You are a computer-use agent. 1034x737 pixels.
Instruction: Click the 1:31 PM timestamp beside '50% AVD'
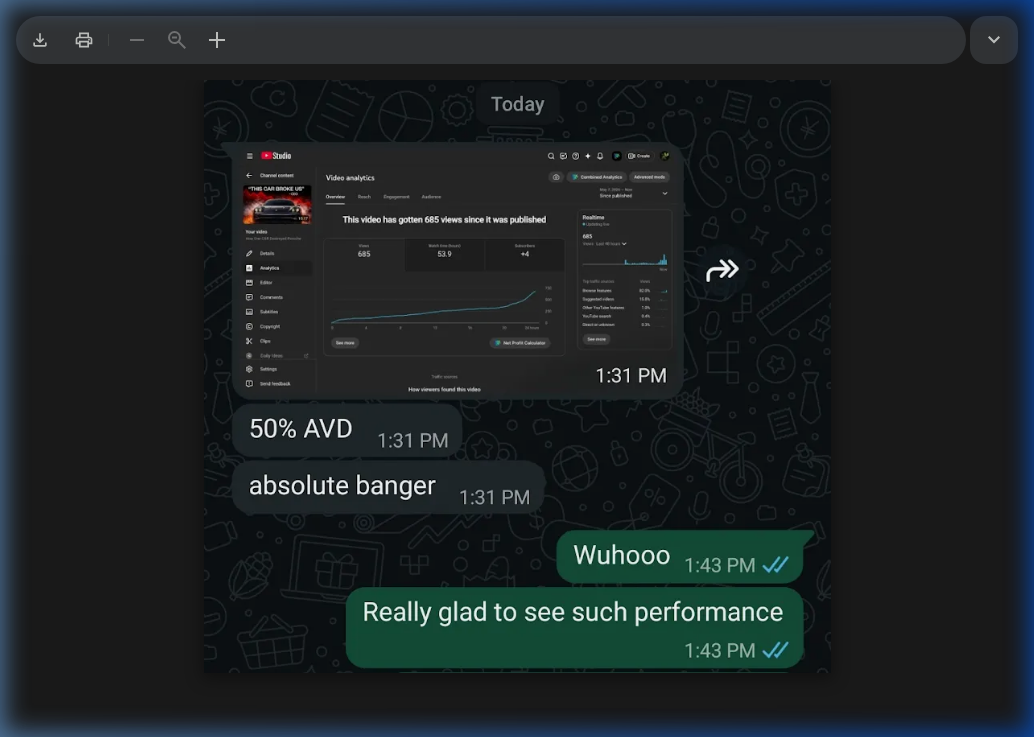coord(413,440)
